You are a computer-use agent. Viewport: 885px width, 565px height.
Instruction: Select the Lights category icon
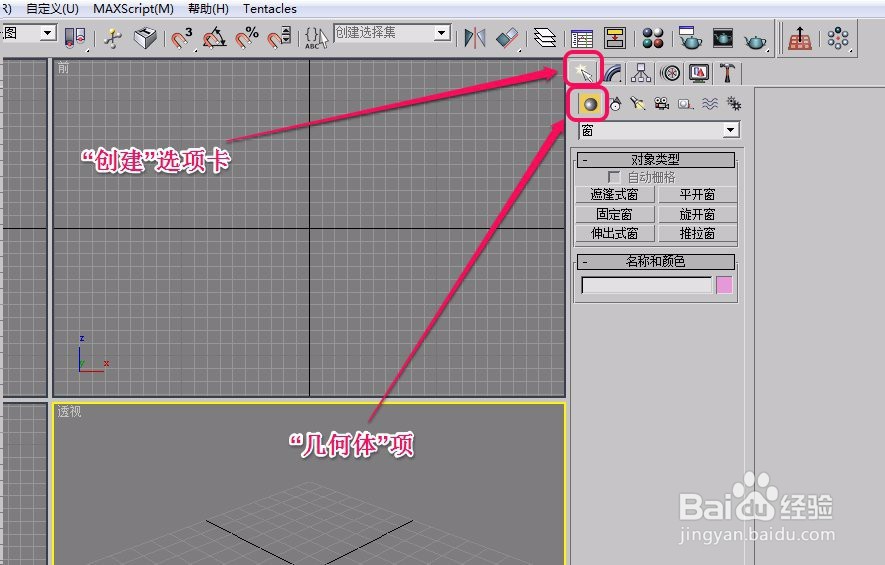pyautogui.click(x=638, y=104)
